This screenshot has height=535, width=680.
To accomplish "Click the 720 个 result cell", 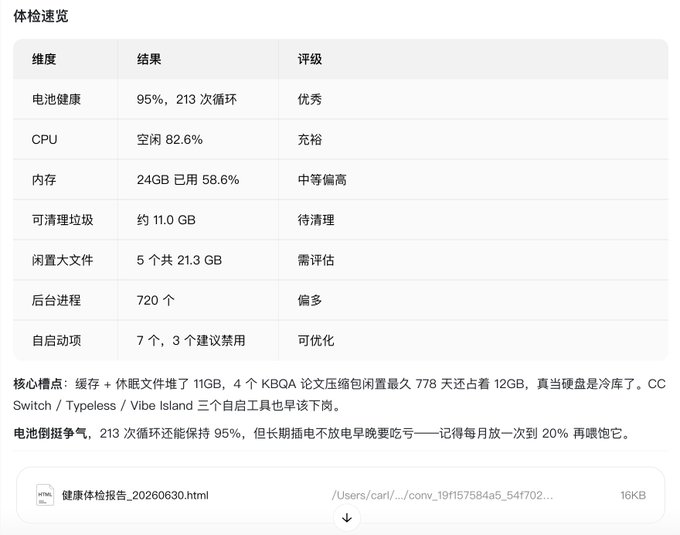I will [x=156, y=300].
